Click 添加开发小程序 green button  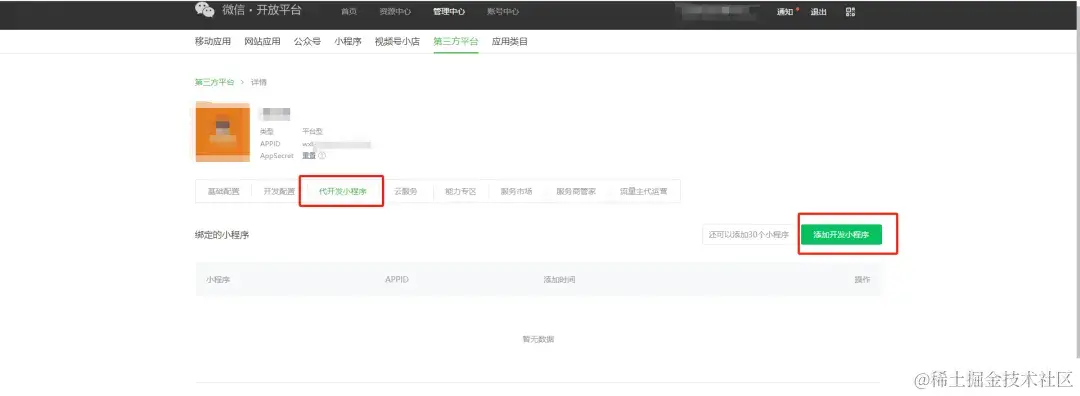[841, 235]
